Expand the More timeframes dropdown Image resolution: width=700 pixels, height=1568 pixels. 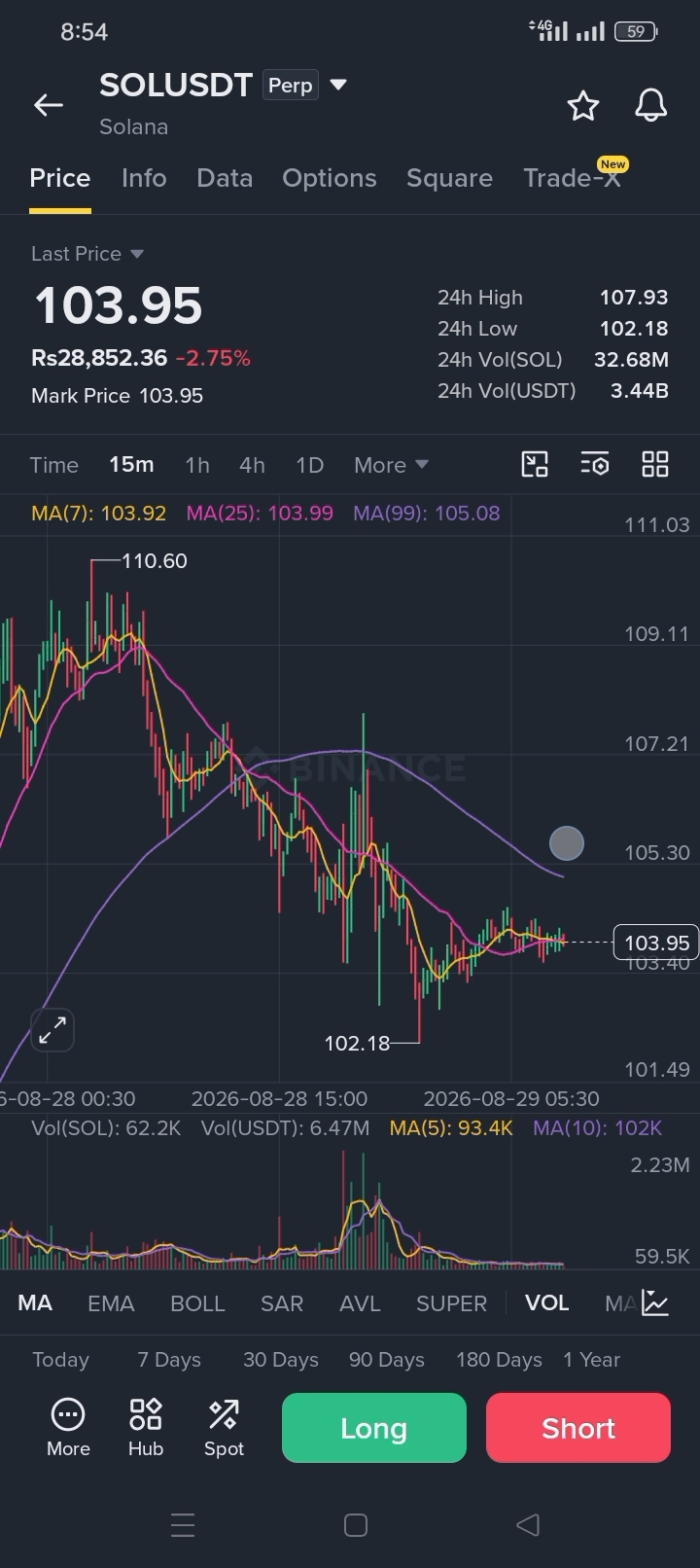pyautogui.click(x=391, y=465)
